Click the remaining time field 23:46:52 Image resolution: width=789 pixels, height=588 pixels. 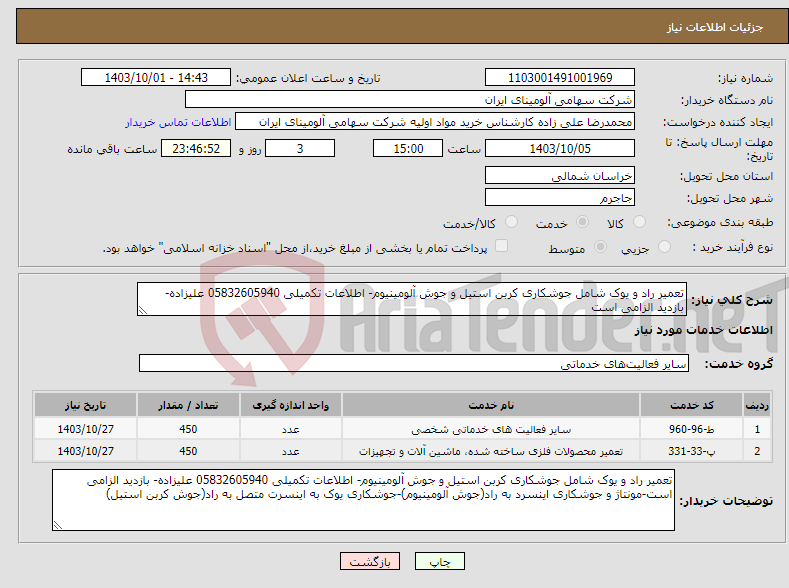point(196,148)
